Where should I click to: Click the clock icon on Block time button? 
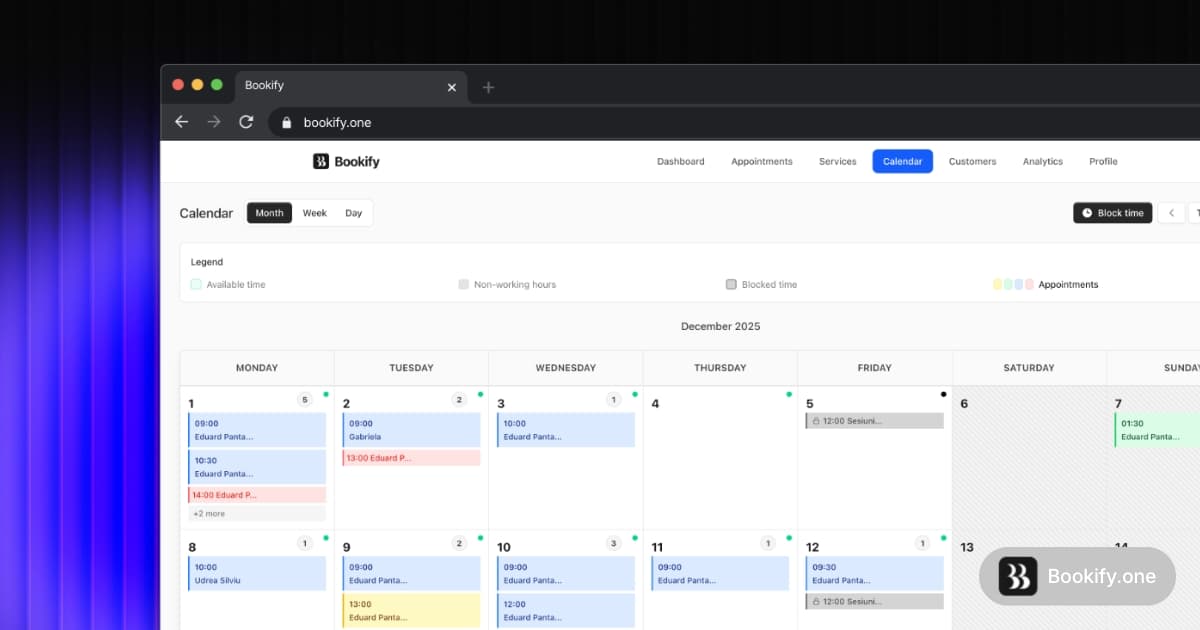(1087, 213)
